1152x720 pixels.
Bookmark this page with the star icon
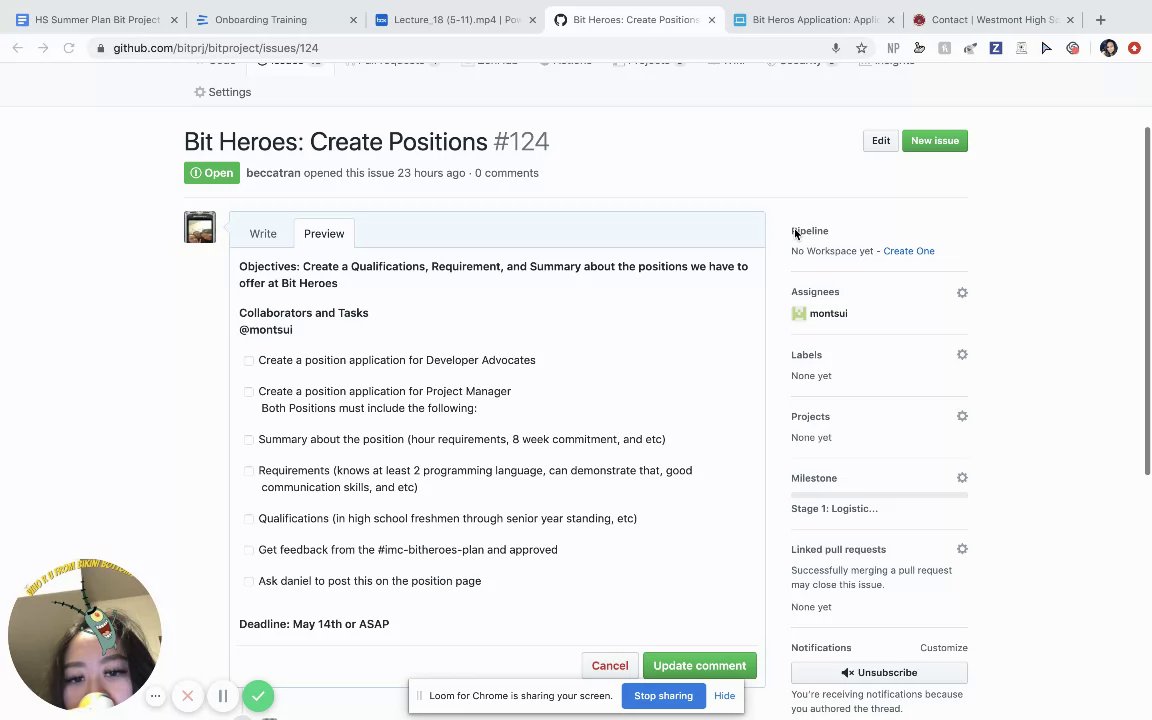click(x=861, y=48)
